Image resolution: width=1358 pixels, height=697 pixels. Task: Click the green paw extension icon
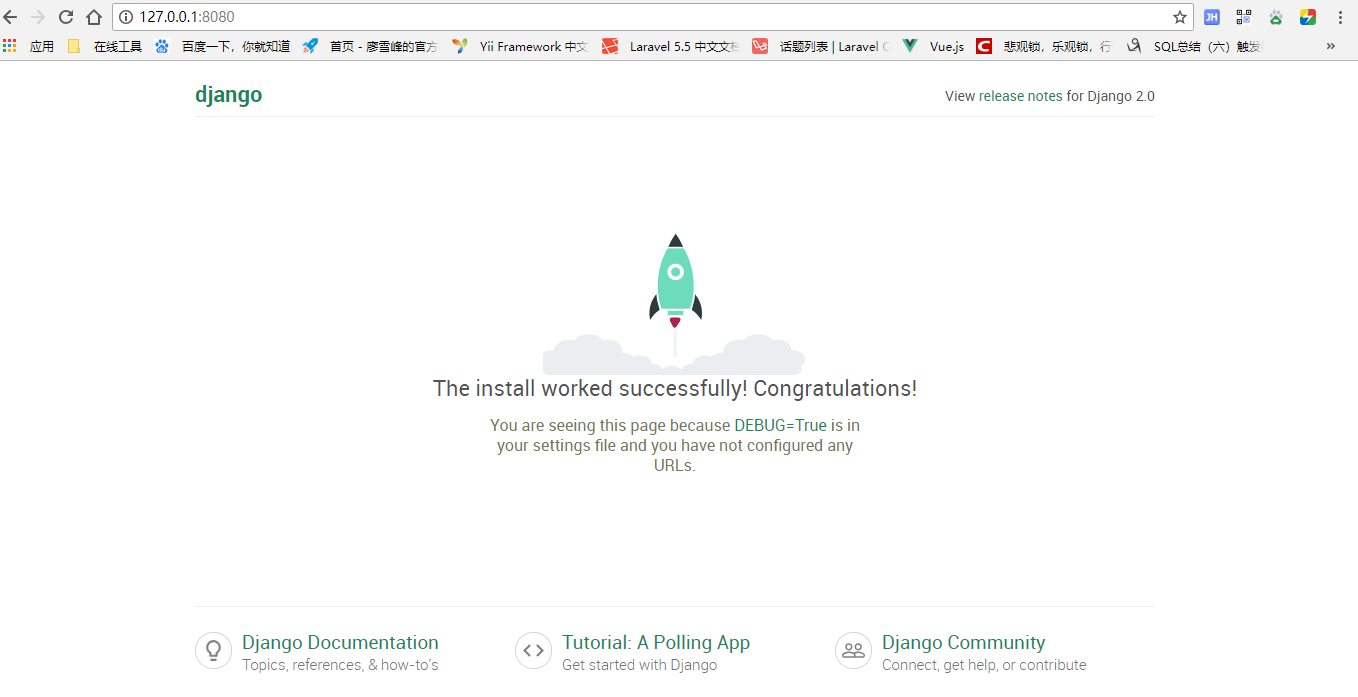1276,17
